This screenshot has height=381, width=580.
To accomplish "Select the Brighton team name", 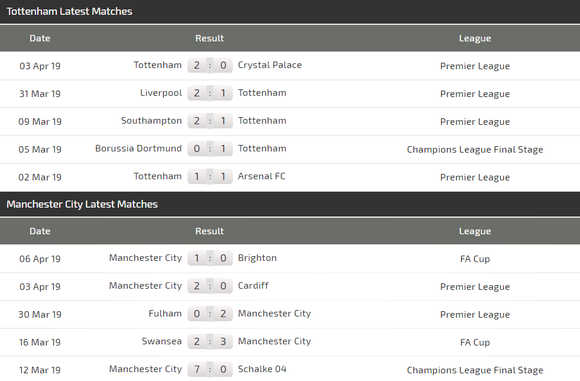I will (257, 258).
